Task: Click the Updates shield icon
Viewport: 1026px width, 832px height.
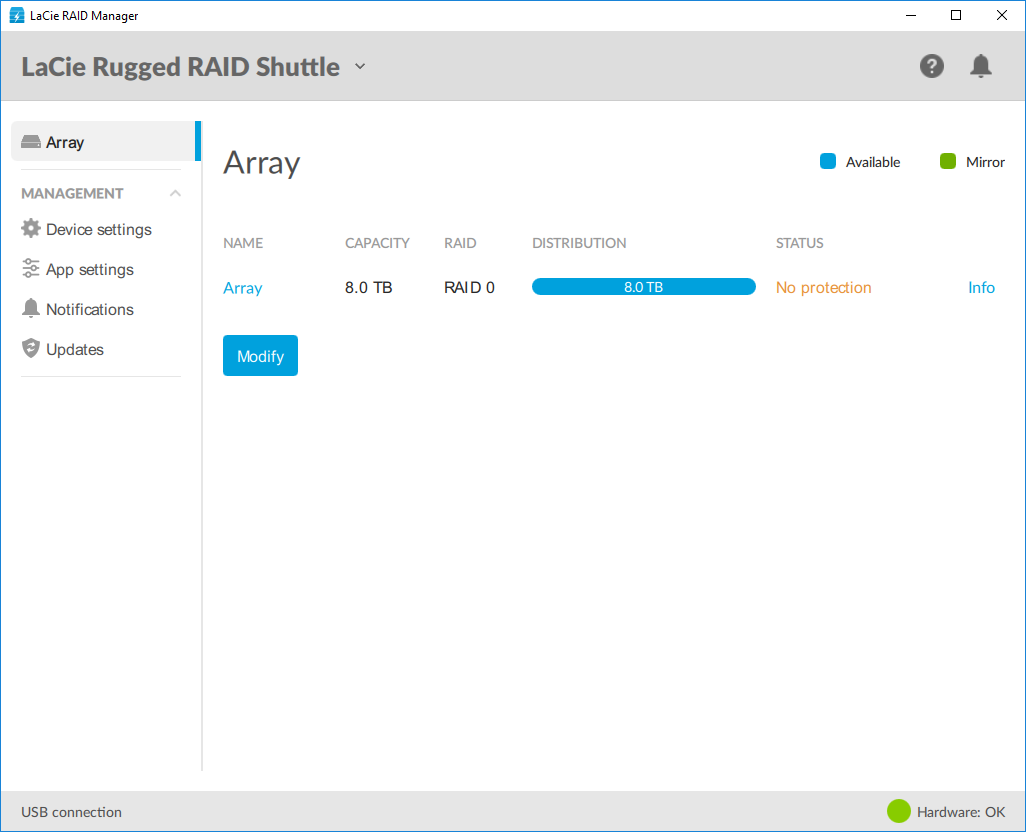Action: tap(31, 348)
